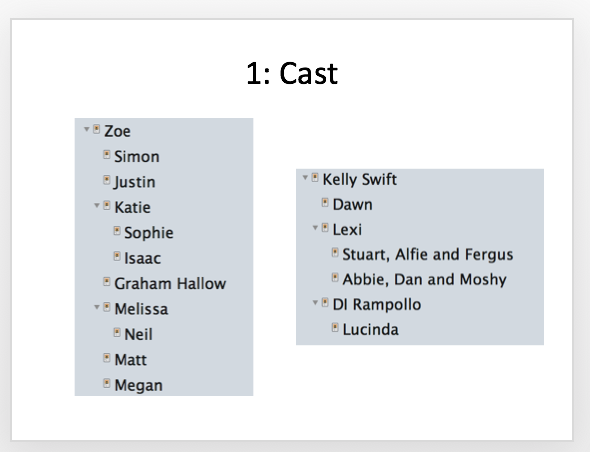Click the '1: Cast' title text
The width and height of the screenshot is (590, 452).
(x=292, y=73)
